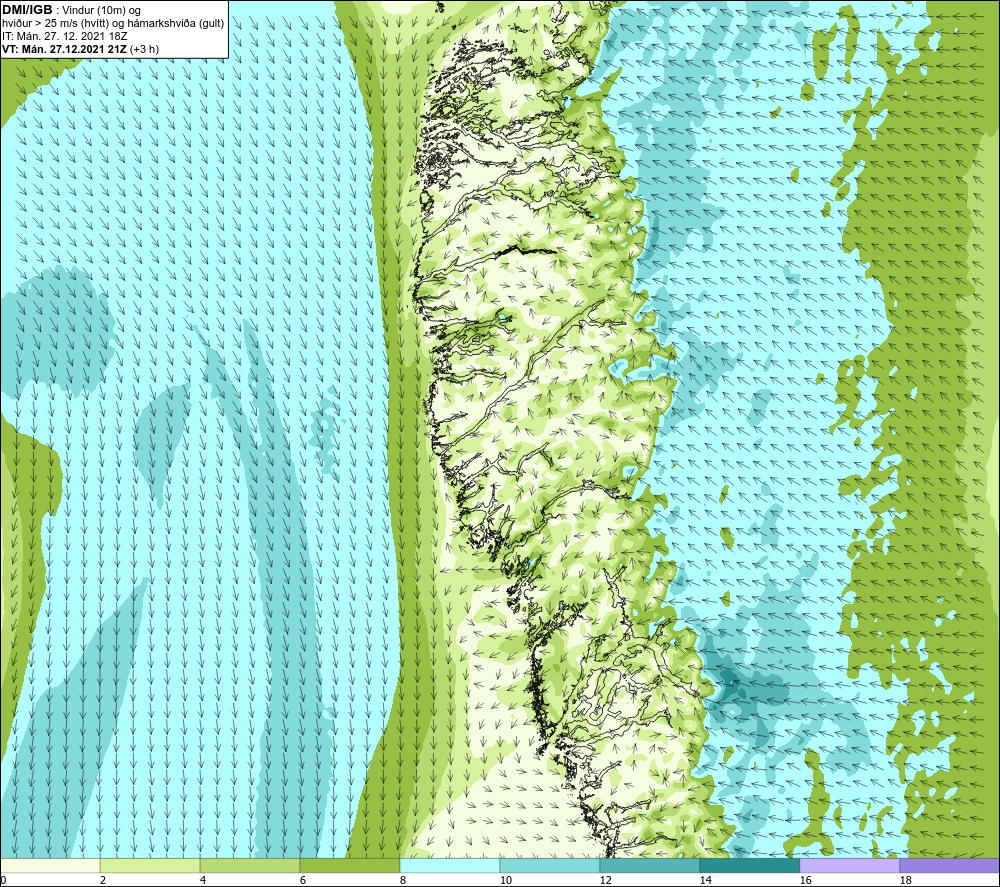Click the legend scale value "16"
This screenshot has height=887, width=1000.
[x=805, y=881]
